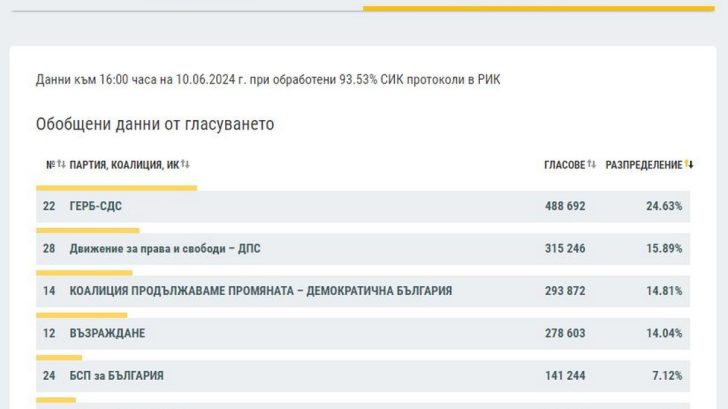Click the yellow result bar above ВЪЗРАЖДАНЕ

pos(82,315)
